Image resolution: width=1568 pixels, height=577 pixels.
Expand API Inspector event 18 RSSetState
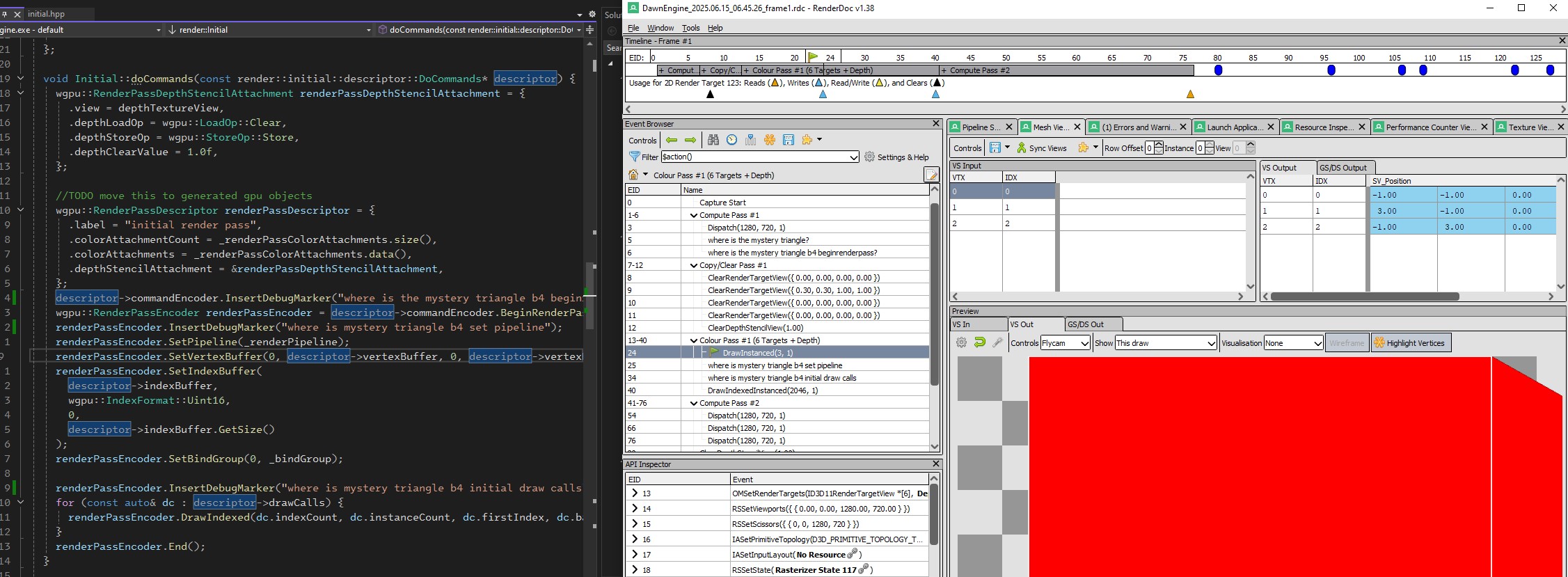click(634, 569)
